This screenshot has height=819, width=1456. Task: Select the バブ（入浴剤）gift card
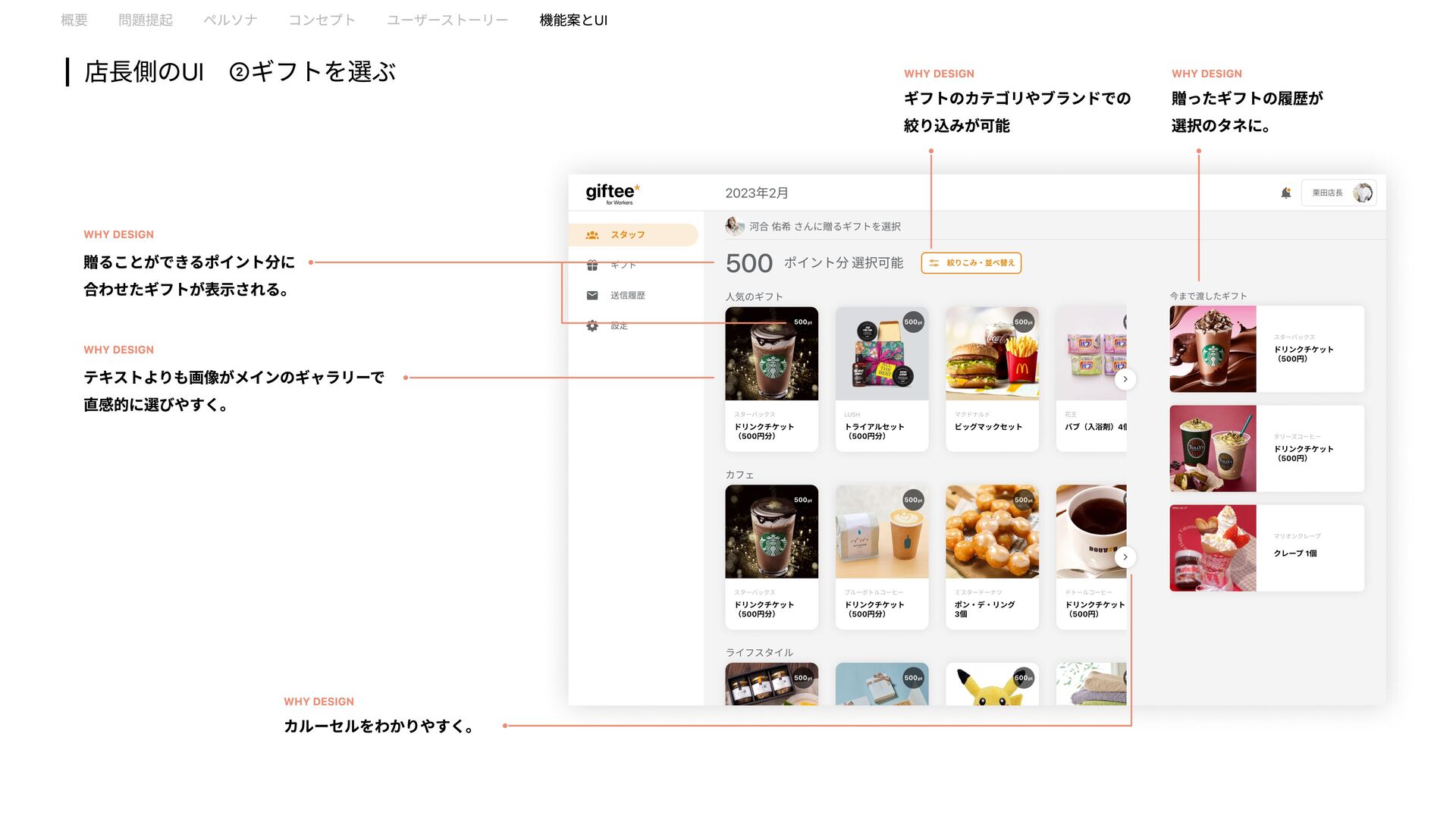pyautogui.click(x=1091, y=379)
